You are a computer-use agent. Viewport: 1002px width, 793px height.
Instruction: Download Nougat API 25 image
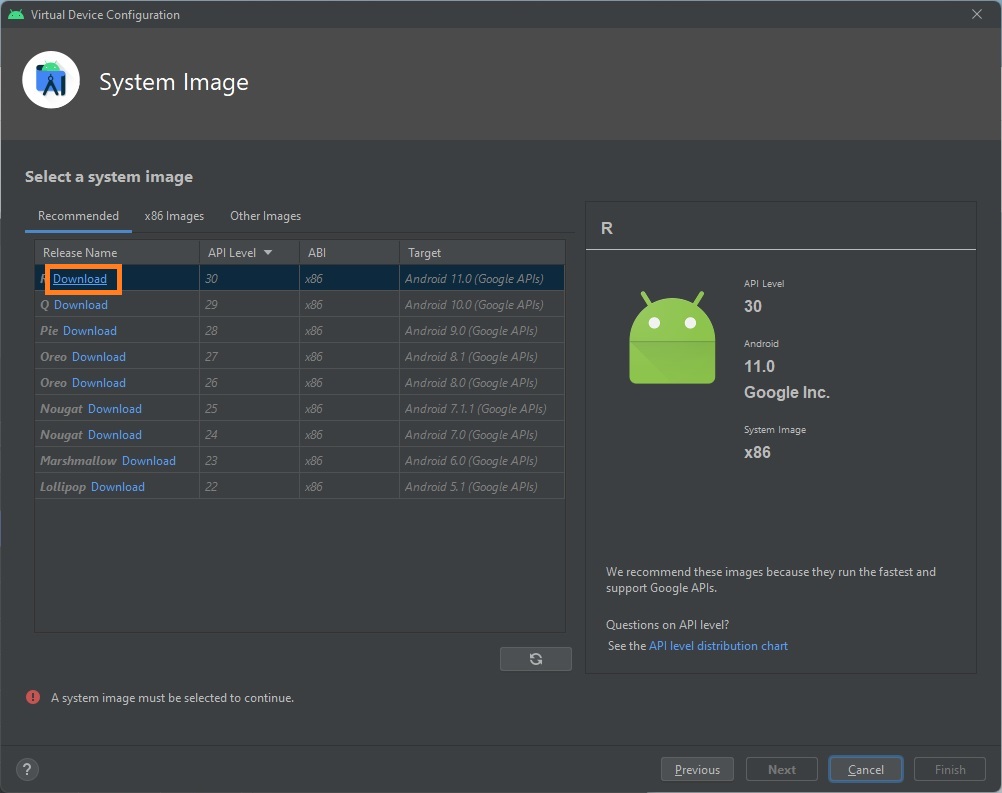click(x=114, y=408)
